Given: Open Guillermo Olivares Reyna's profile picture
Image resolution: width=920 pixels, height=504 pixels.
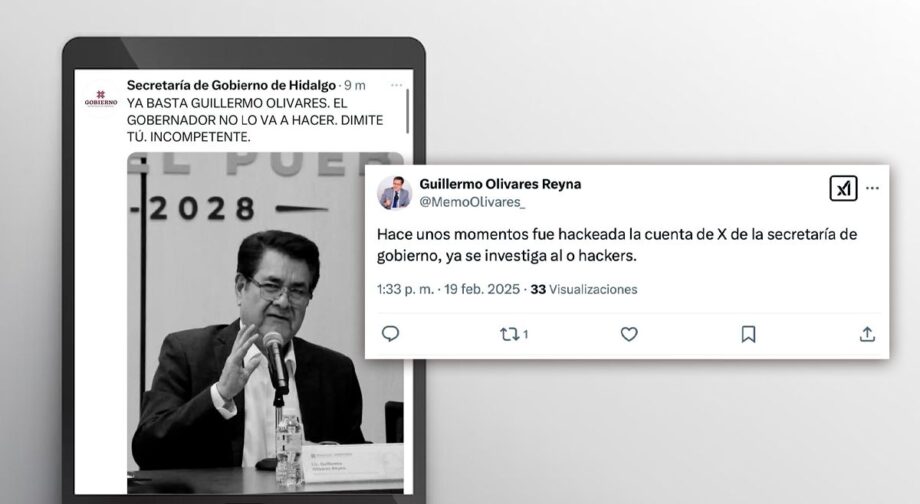Looking at the screenshot, I should (394, 192).
